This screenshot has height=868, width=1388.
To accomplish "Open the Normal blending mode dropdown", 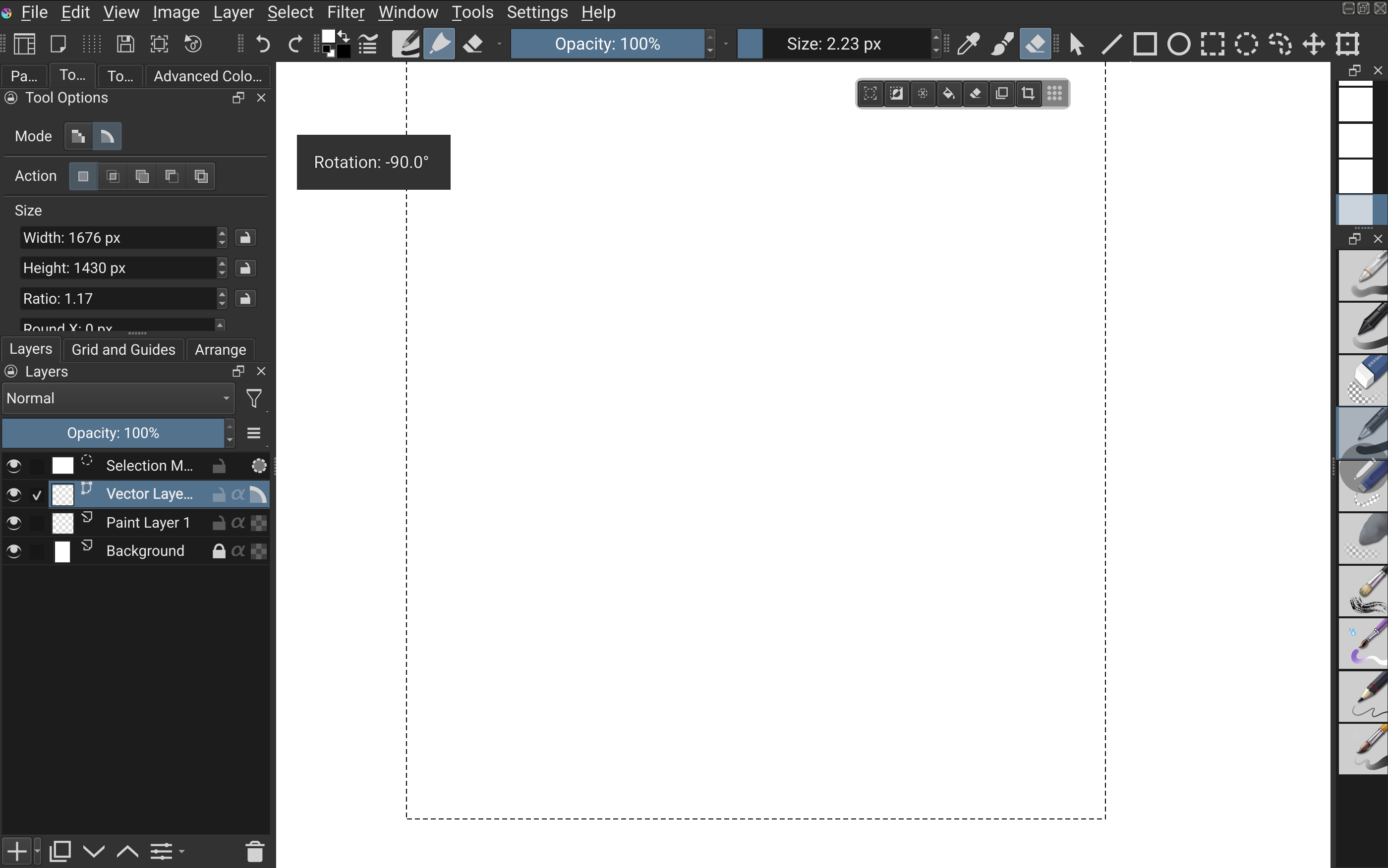I will click(x=118, y=398).
